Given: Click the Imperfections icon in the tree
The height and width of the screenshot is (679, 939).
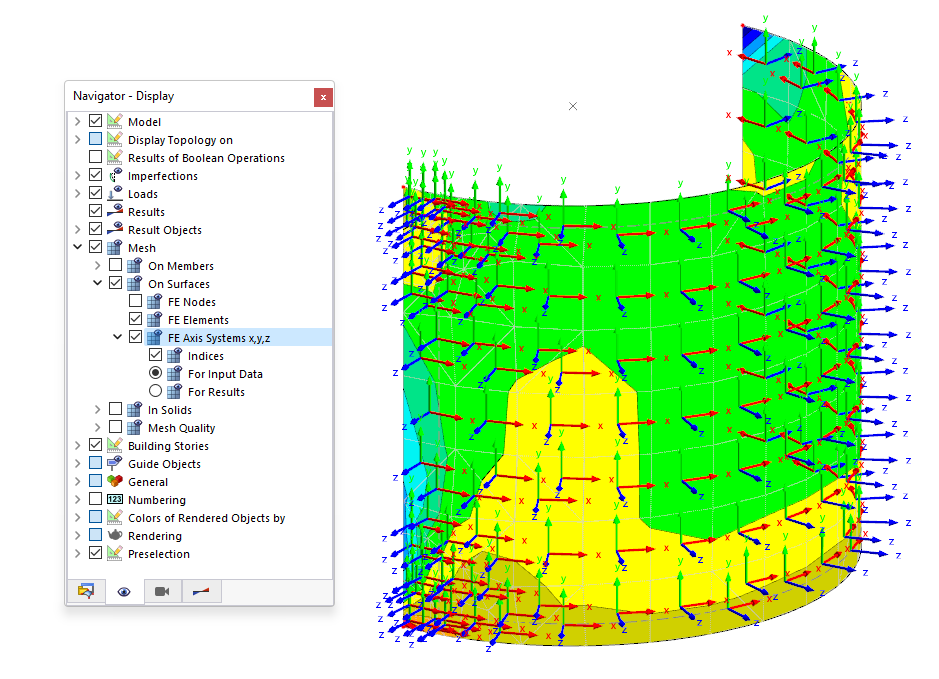Looking at the screenshot, I should tap(113, 175).
